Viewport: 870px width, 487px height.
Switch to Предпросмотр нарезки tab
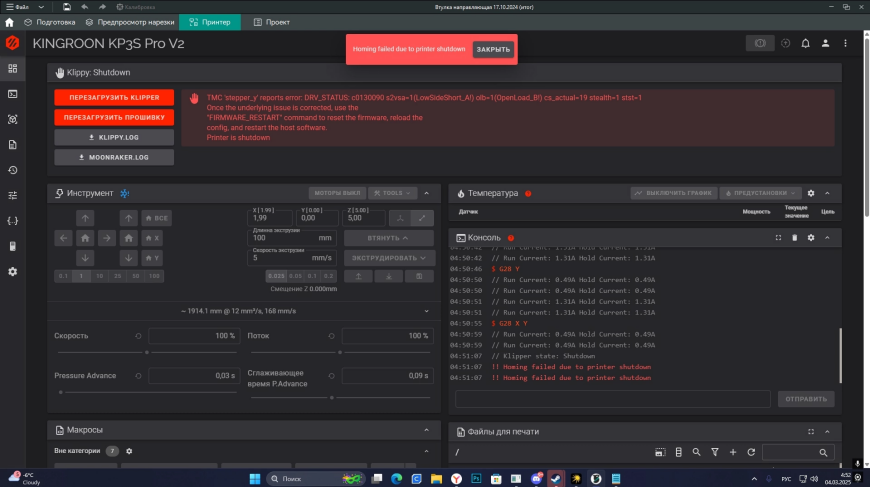click(x=130, y=22)
